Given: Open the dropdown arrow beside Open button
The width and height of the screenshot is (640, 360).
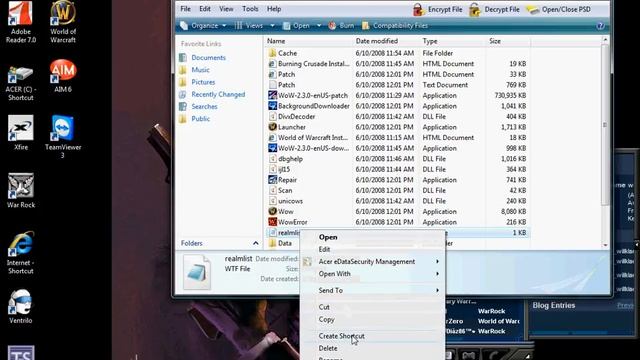Looking at the screenshot, I should click(x=319, y=26).
